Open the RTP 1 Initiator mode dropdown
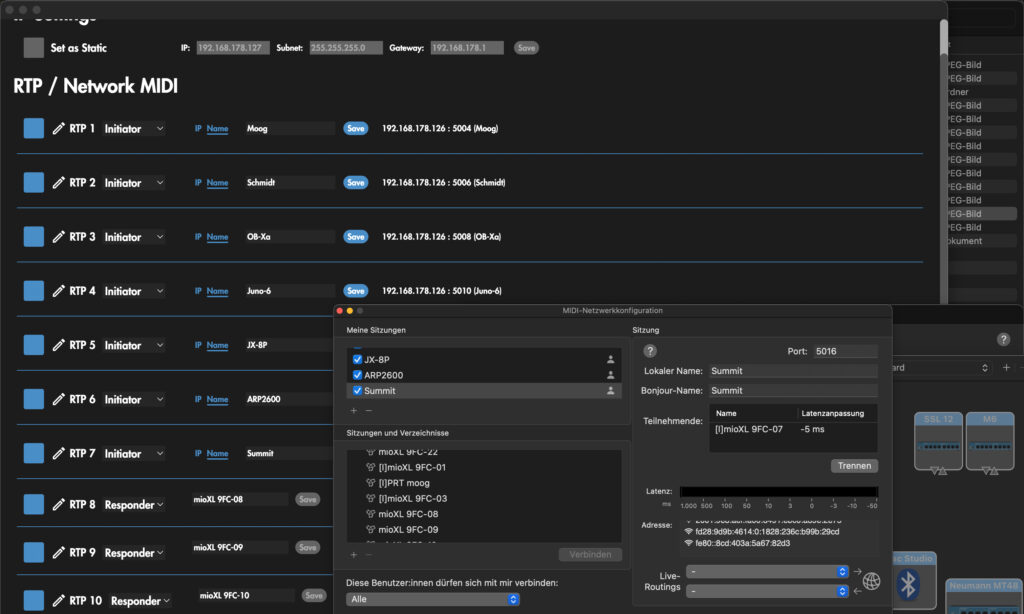The width and height of the screenshot is (1024, 614). [x=134, y=129]
